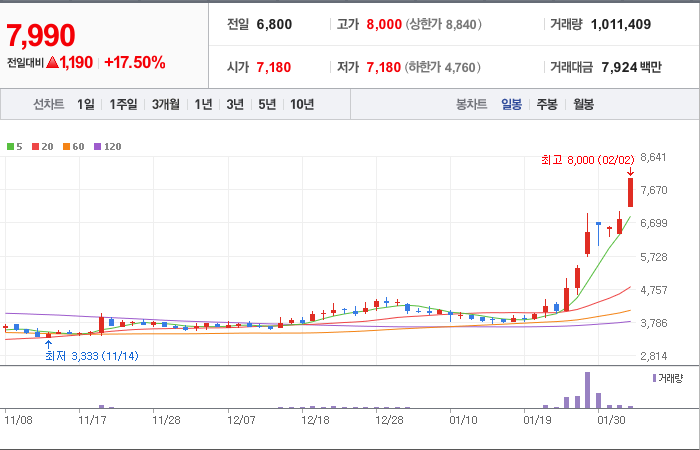The image size is (700, 450).
Task: Click the 전일대비 label
Action: [25, 63]
